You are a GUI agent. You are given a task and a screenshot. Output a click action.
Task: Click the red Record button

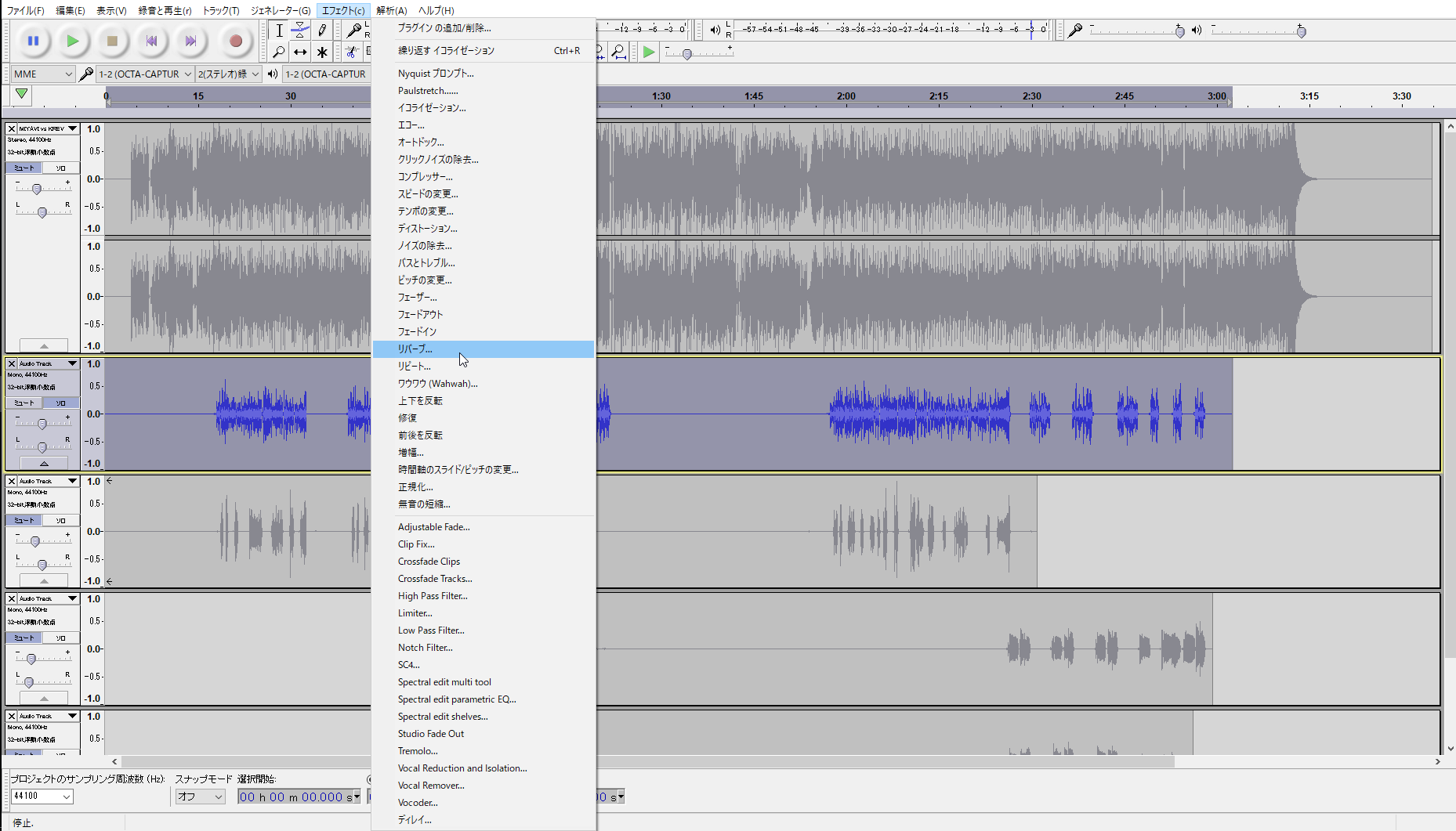point(235,41)
